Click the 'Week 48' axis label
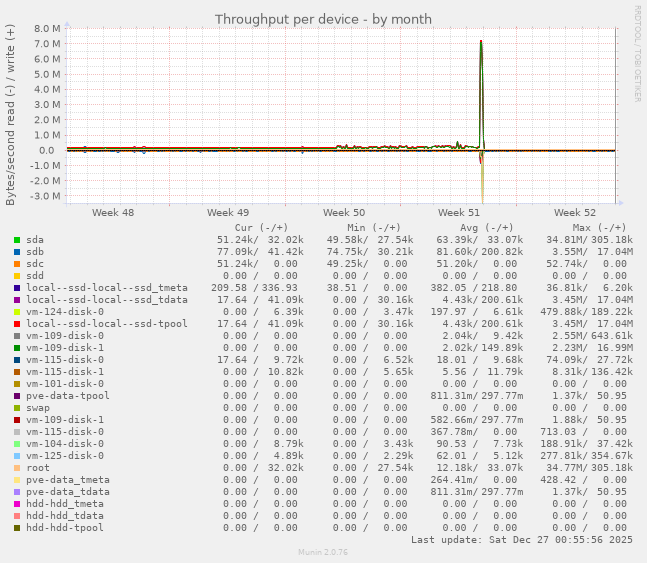 click(113, 213)
